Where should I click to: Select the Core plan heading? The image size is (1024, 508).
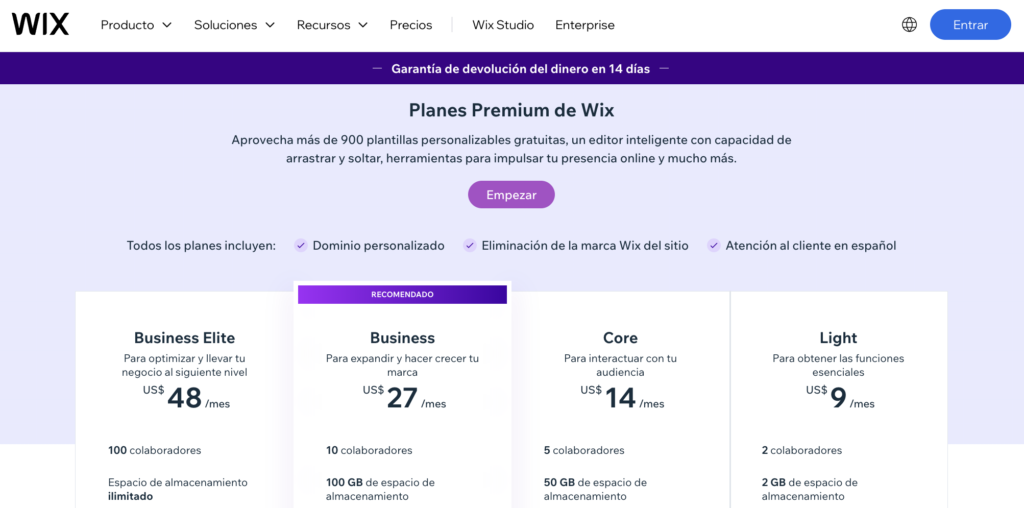coord(620,338)
